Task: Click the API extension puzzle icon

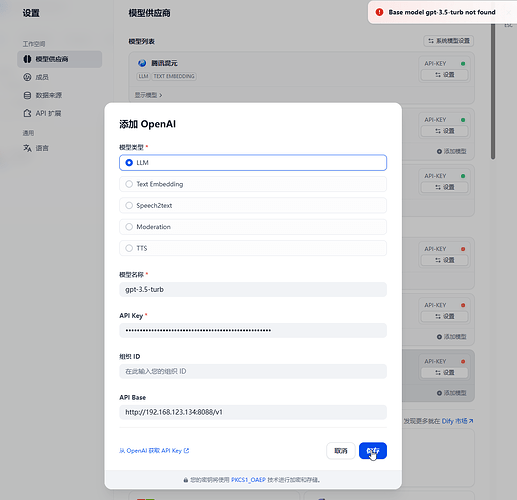Action: 27,113
